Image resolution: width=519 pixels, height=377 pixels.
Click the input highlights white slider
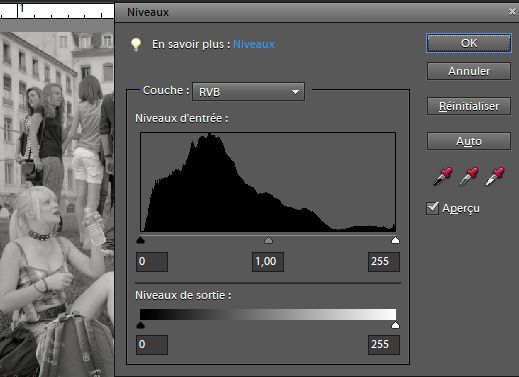395,240
